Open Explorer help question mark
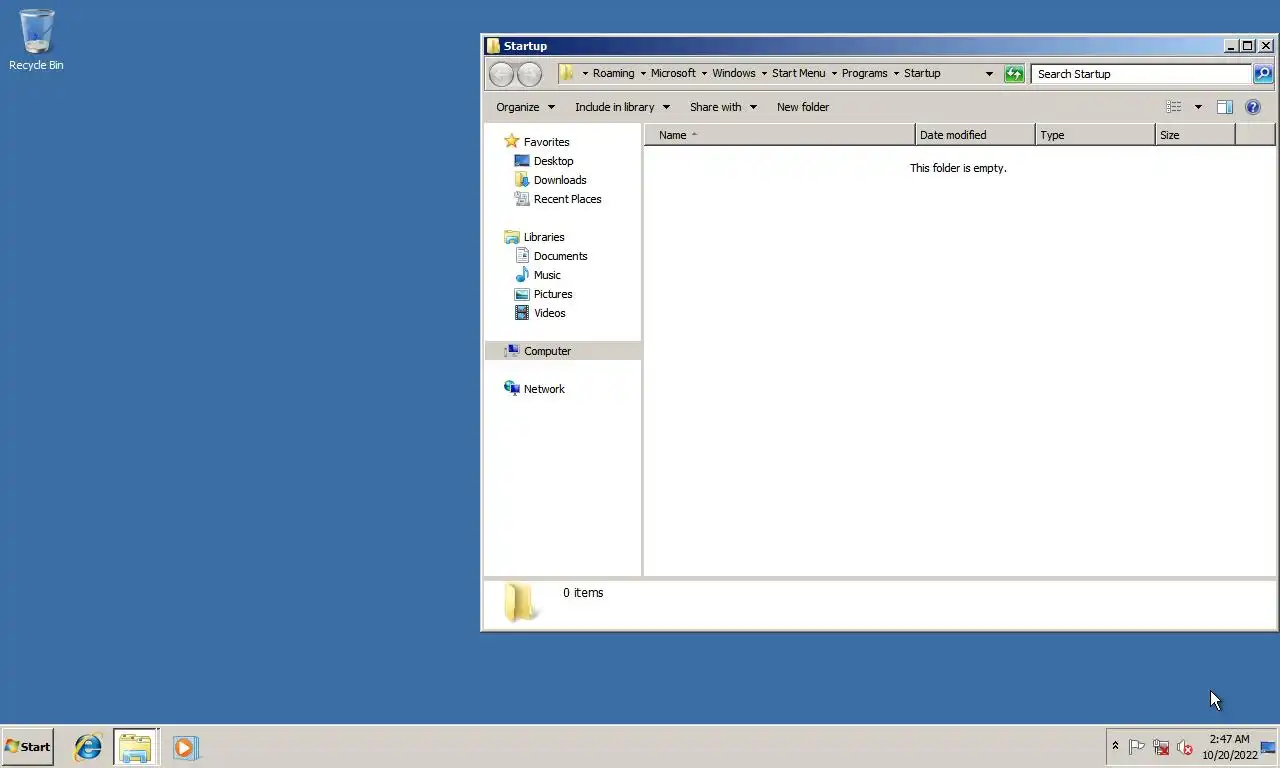Viewport: 1280px width, 768px height. click(1253, 107)
